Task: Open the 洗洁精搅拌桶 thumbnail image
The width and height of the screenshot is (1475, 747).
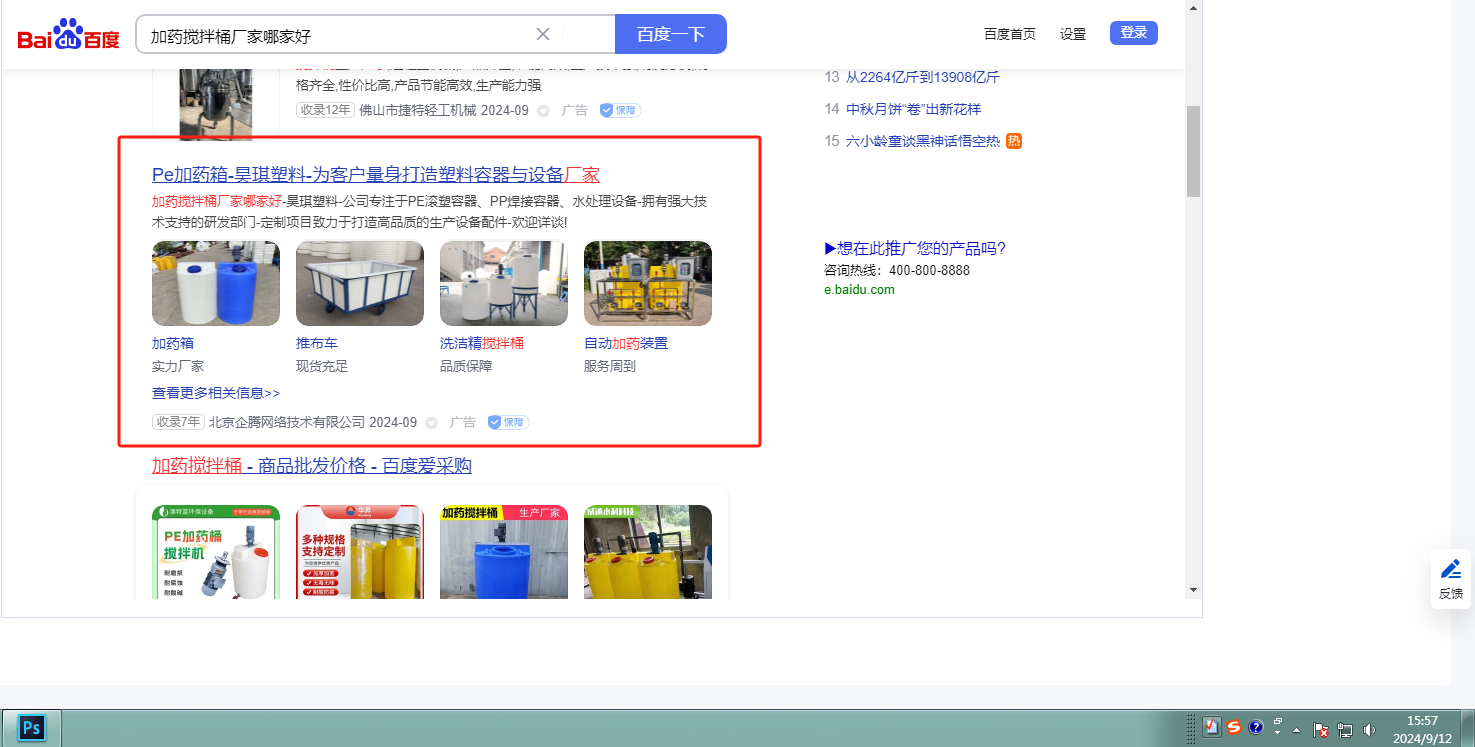Action: (504, 283)
